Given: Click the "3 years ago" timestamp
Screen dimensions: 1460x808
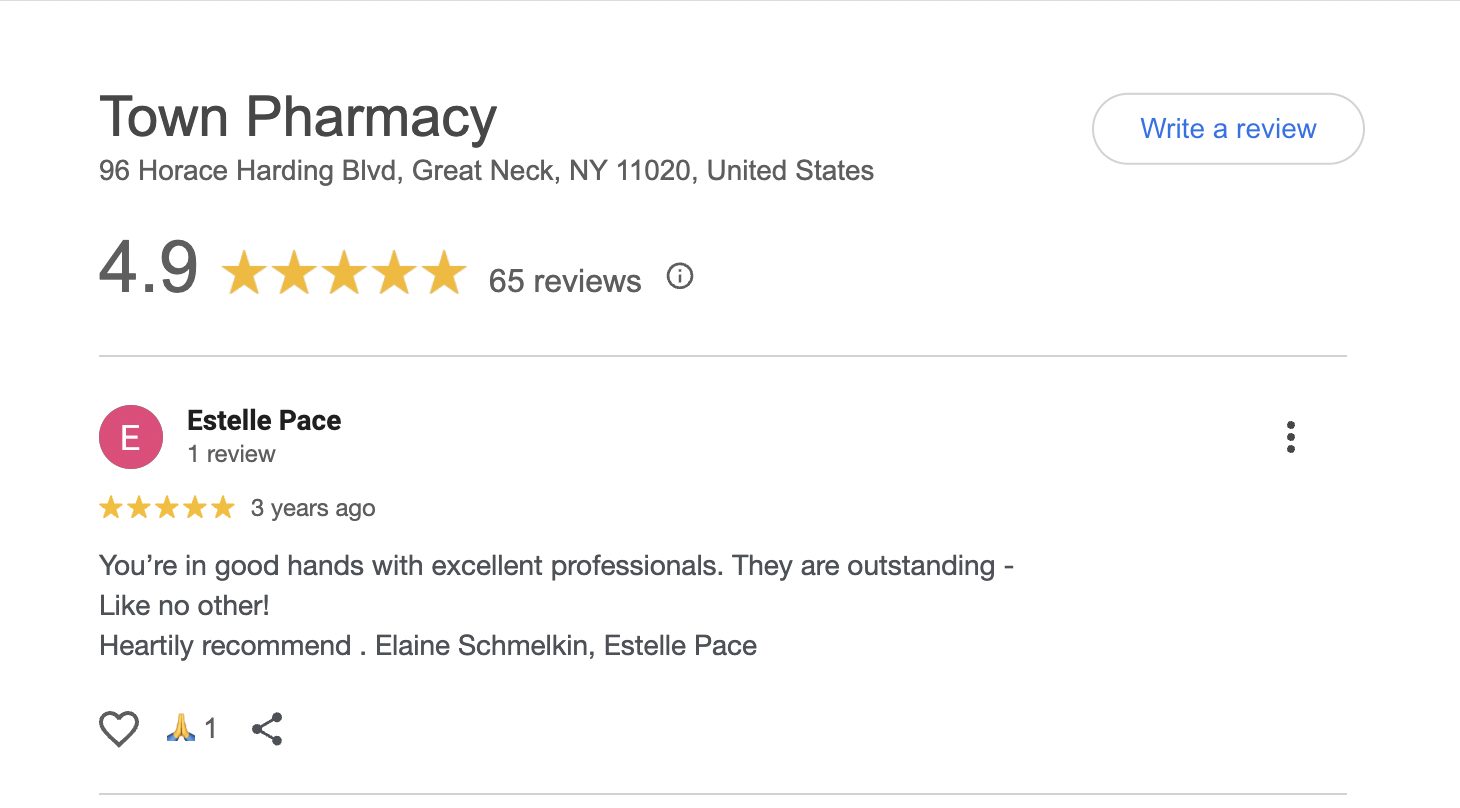Looking at the screenshot, I should coord(313,508).
